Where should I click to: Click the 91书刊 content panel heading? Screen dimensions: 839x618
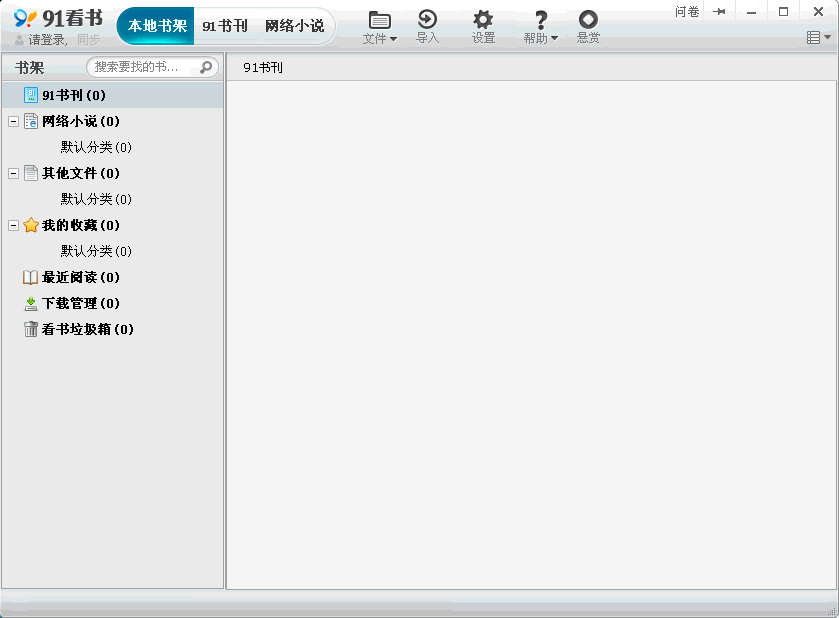point(263,67)
